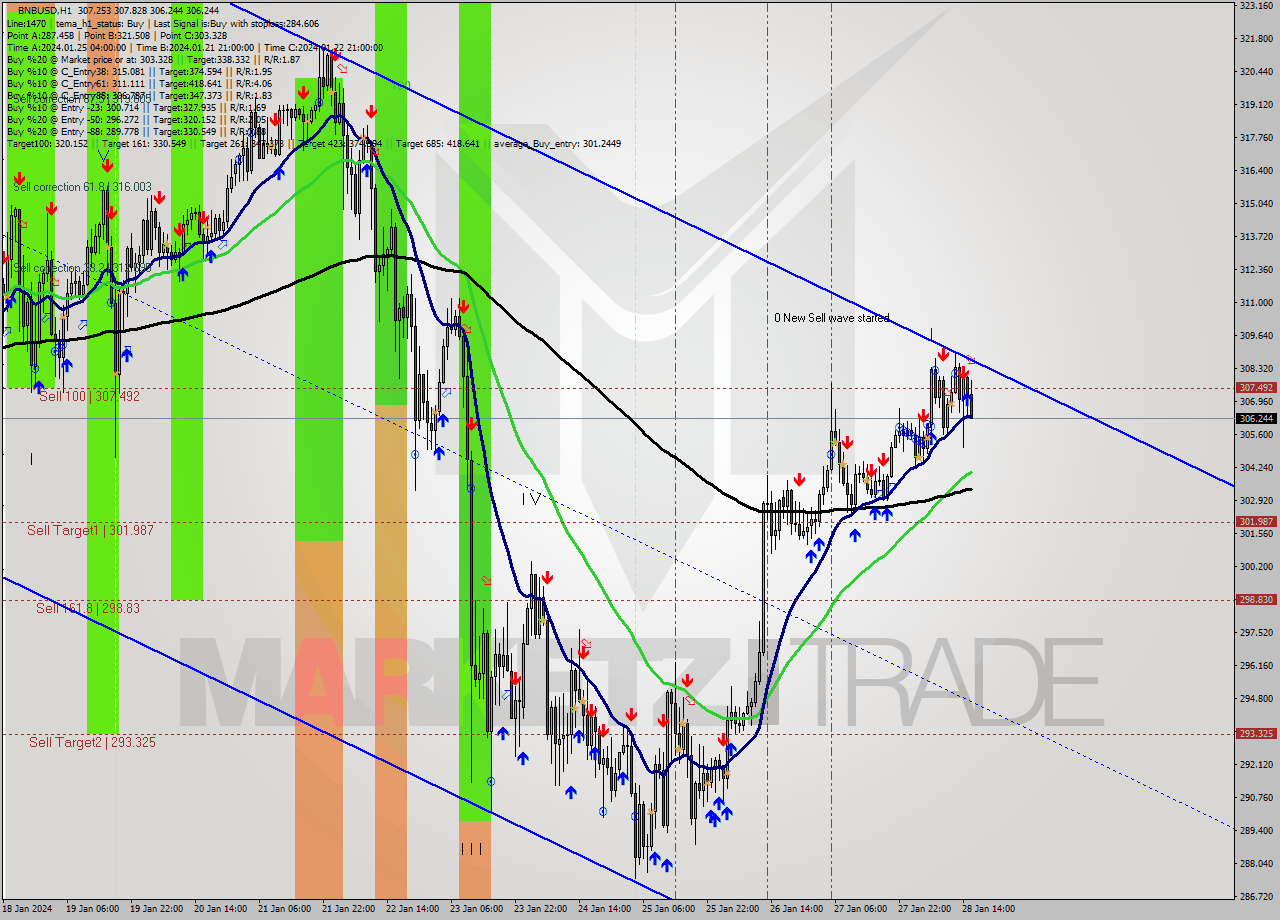Viewport: 1280px width, 920px height.
Task: Click the 'Sell correction 61.8 | 316.003' label
Action: click(x=82, y=187)
